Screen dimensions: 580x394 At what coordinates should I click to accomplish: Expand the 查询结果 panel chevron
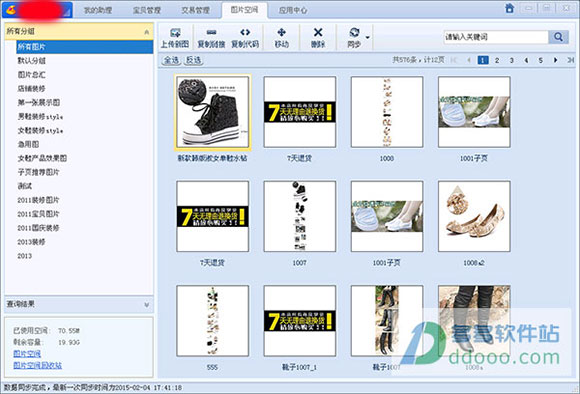(146, 304)
